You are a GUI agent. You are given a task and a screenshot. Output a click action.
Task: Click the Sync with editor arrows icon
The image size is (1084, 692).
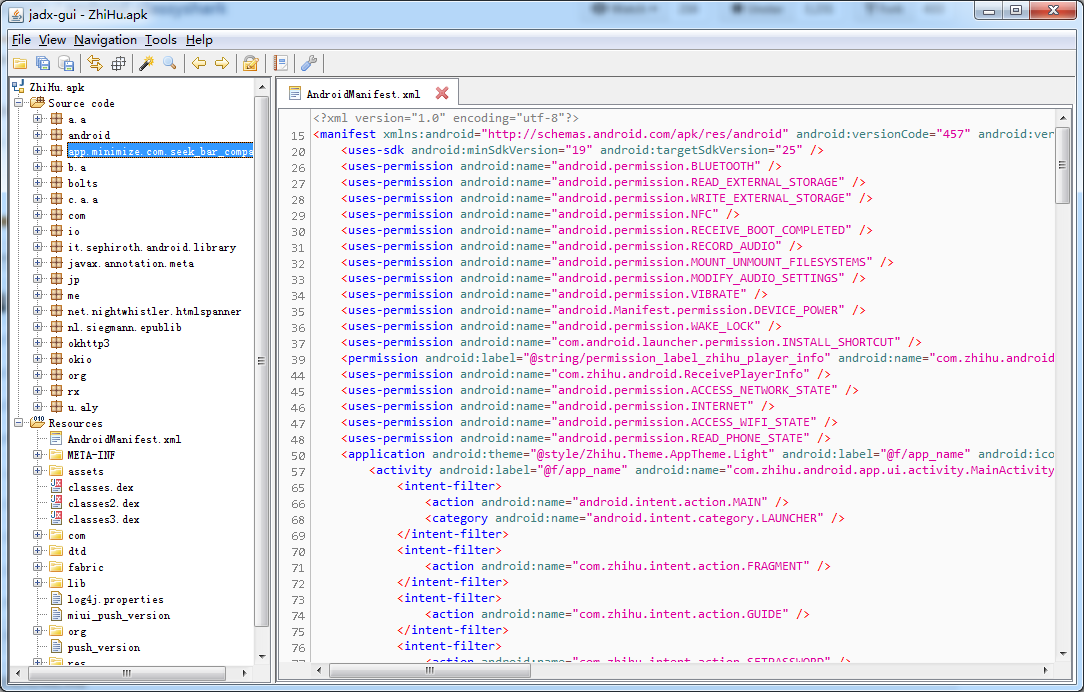95,63
